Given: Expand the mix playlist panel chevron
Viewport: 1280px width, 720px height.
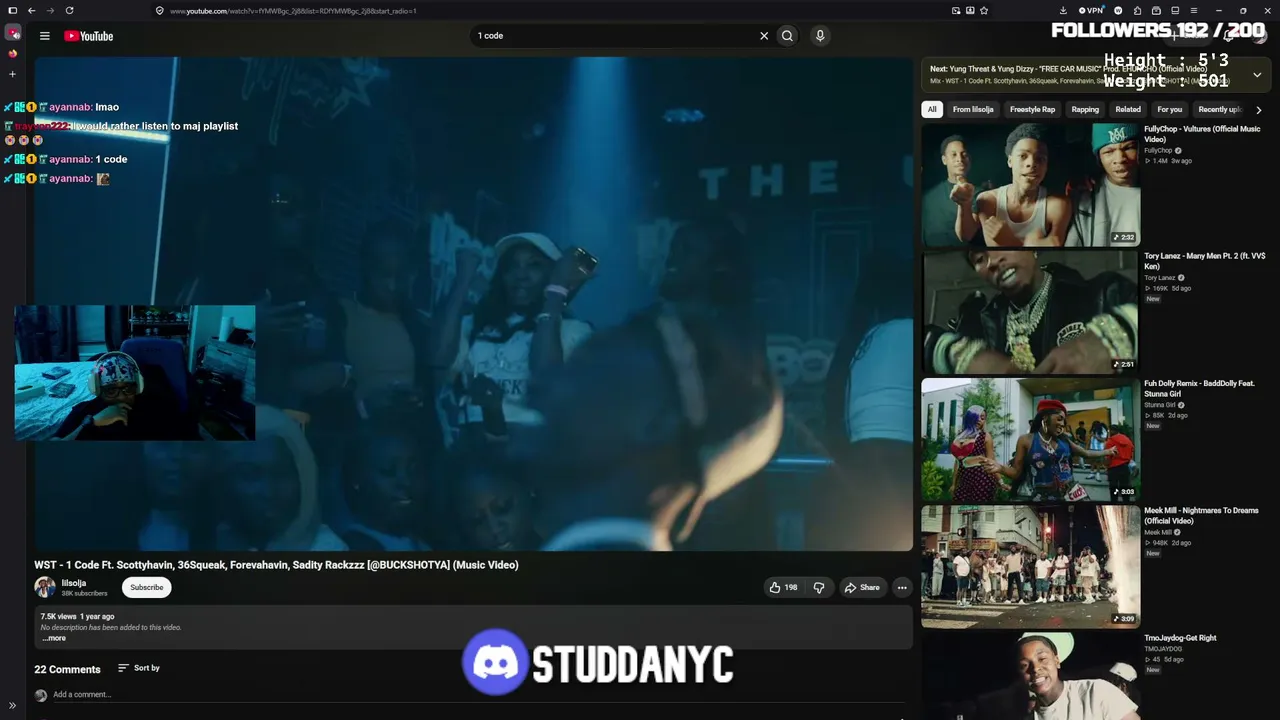Looking at the screenshot, I should click(x=1257, y=75).
